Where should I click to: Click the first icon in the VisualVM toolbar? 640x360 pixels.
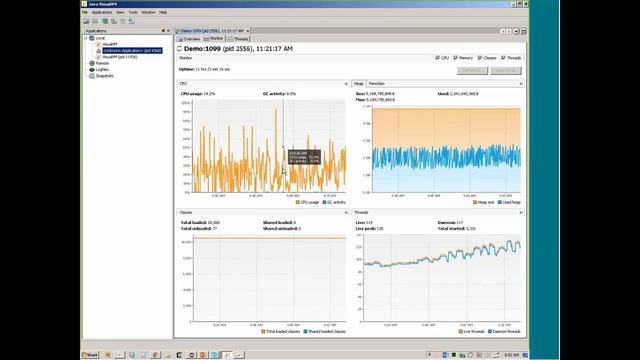tap(86, 21)
